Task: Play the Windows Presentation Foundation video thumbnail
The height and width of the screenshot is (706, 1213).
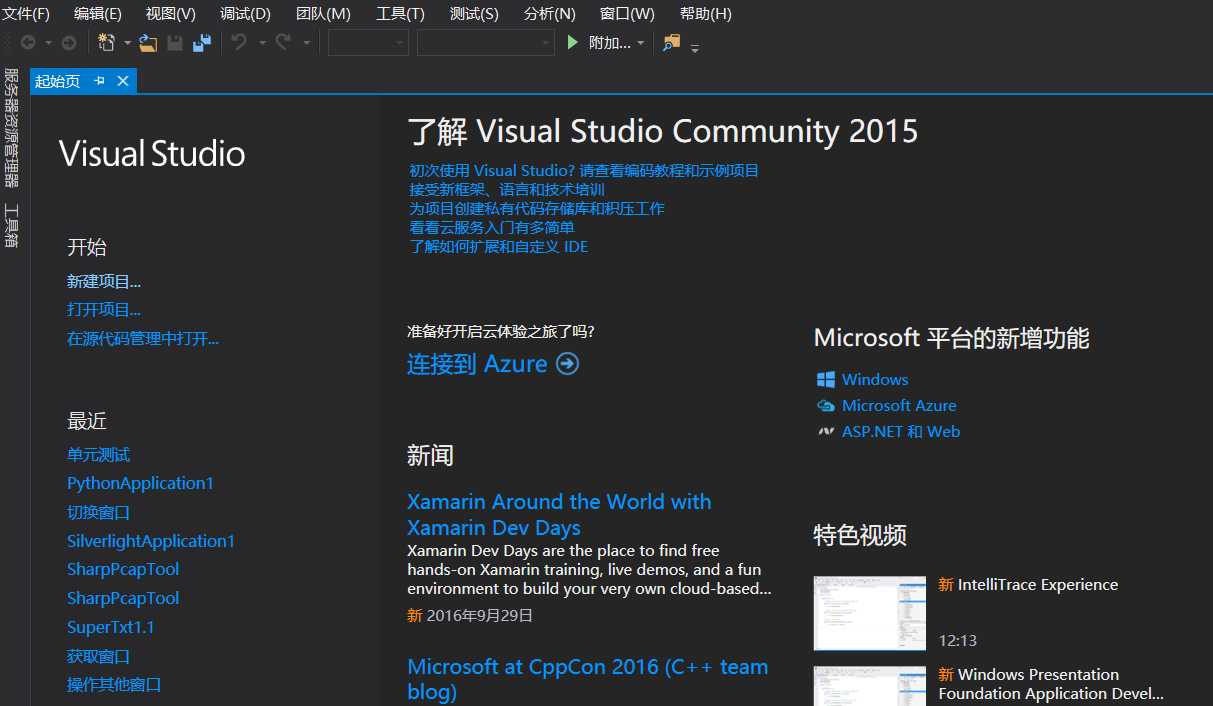Action: point(870,686)
